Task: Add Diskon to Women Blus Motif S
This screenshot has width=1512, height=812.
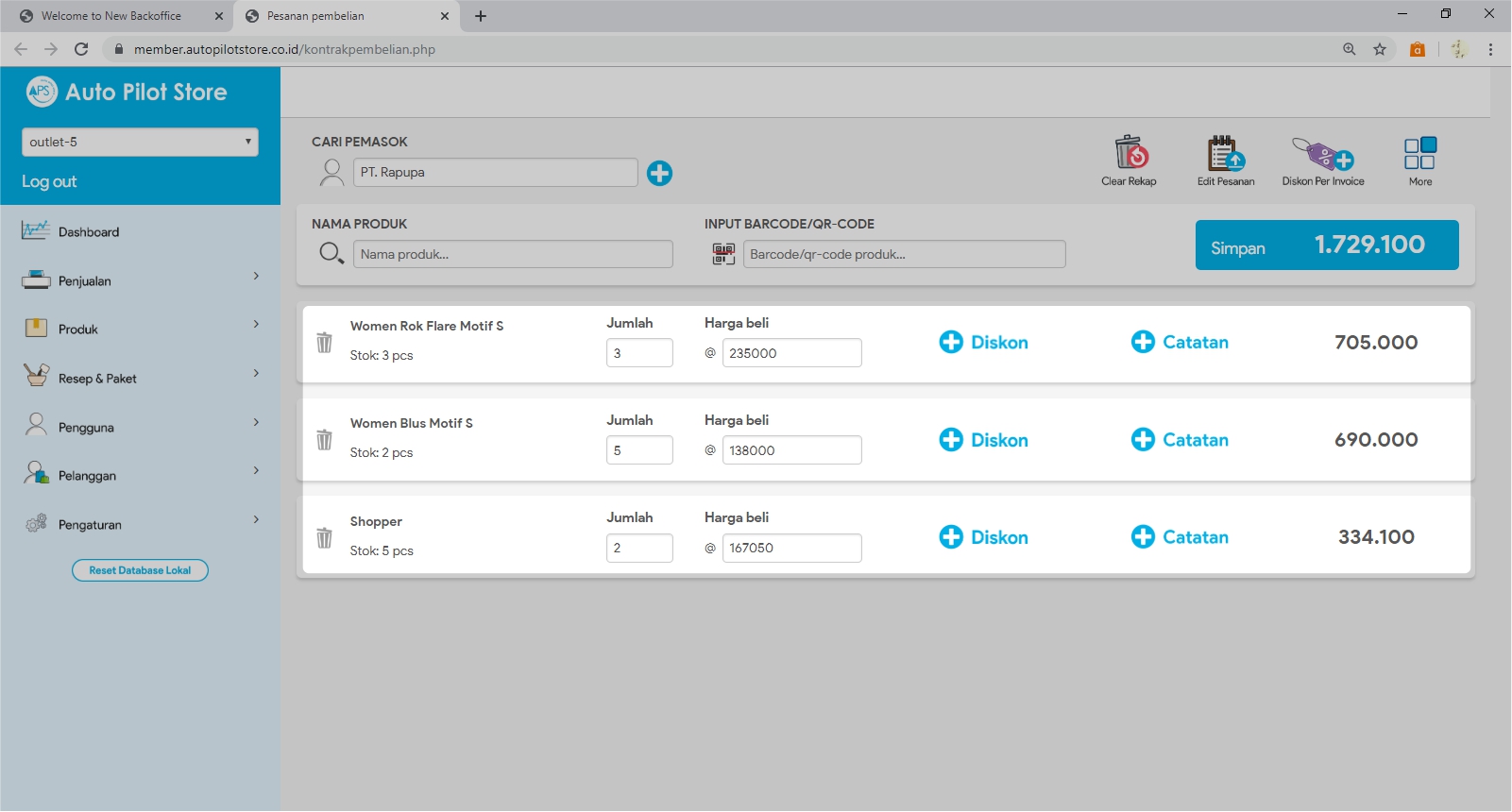Action: (x=984, y=440)
